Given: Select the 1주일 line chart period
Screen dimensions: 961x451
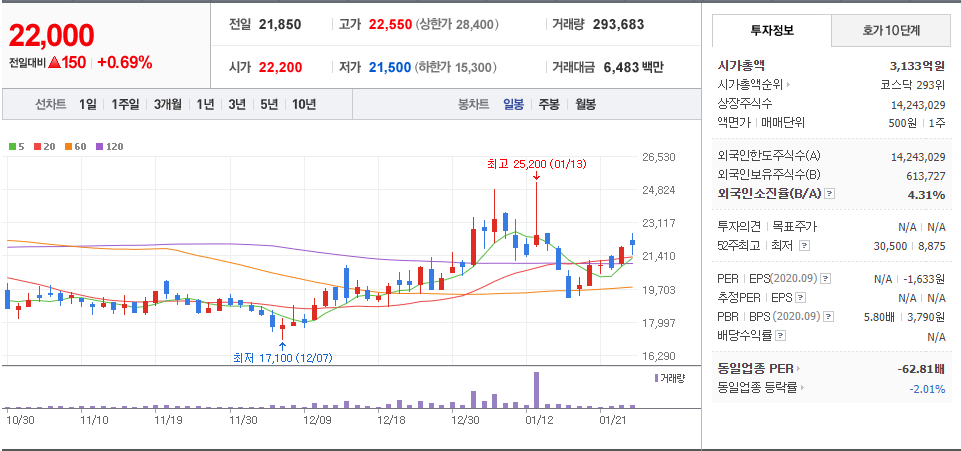Looking at the screenshot, I should click(126, 104).
